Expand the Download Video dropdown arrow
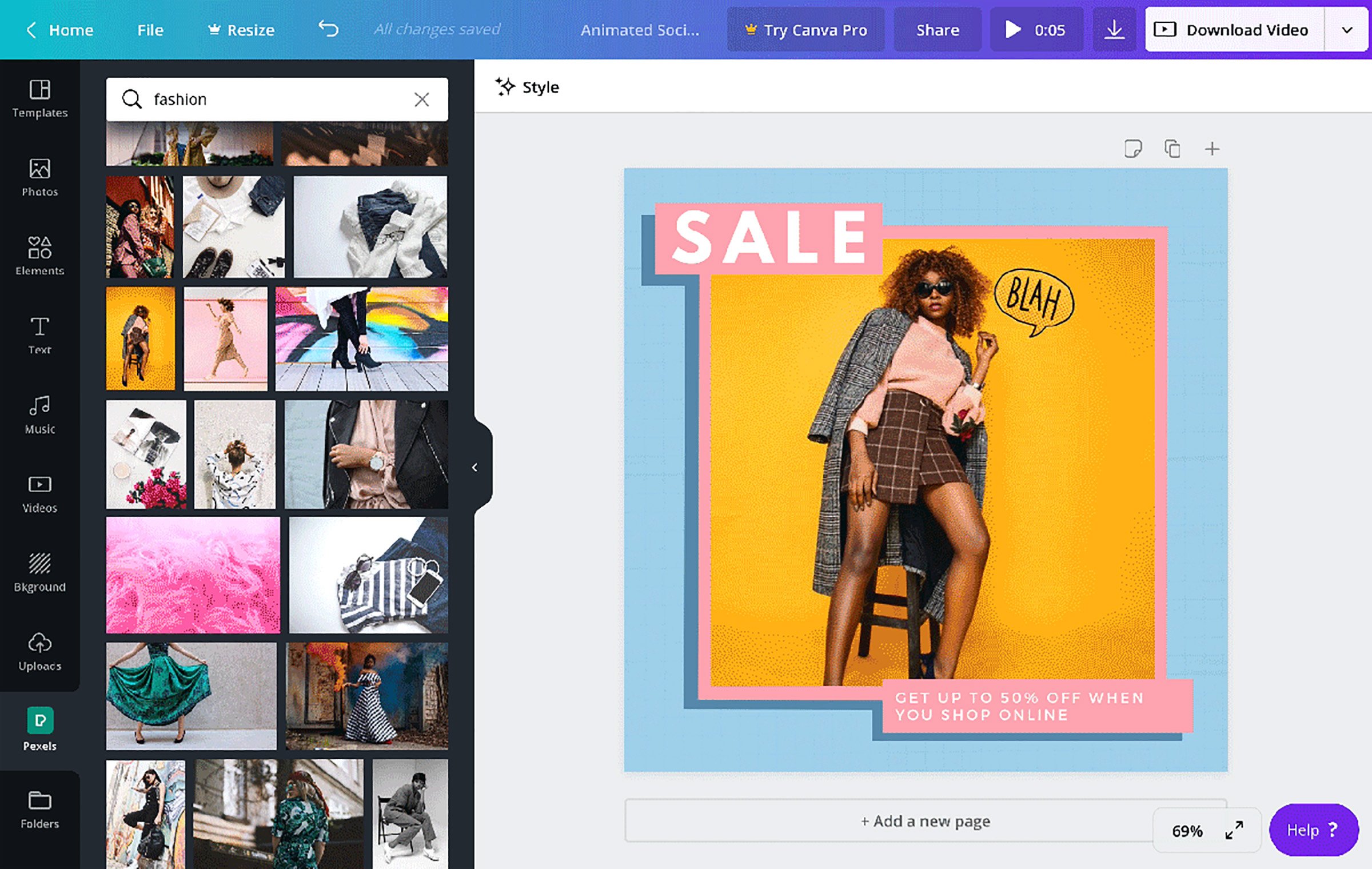 [x=1349, y=29]
